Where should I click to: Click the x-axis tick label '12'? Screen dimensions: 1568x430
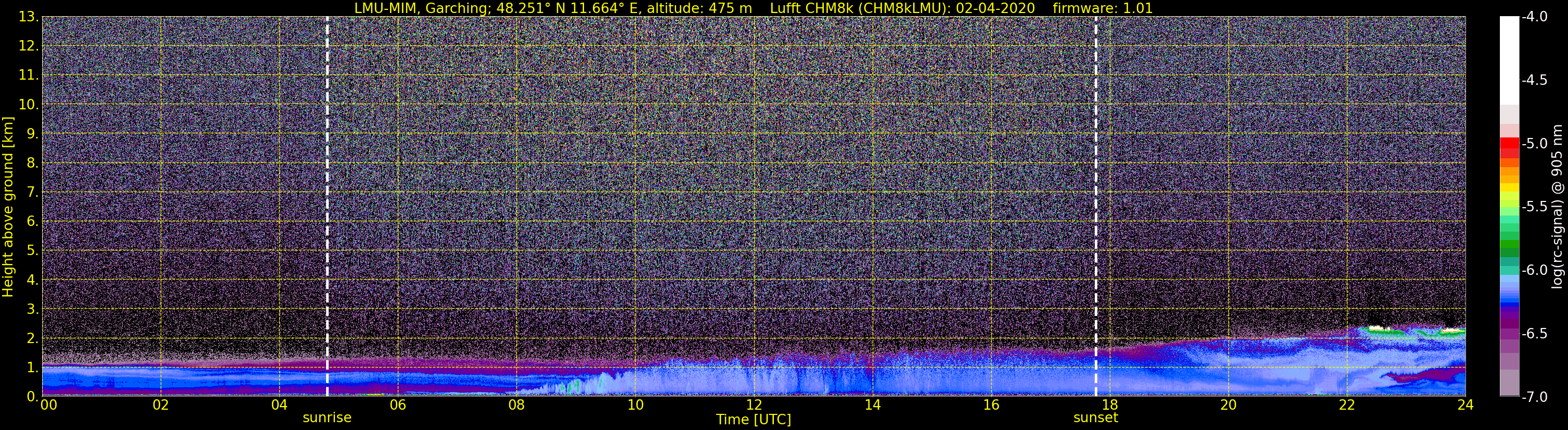754,405
